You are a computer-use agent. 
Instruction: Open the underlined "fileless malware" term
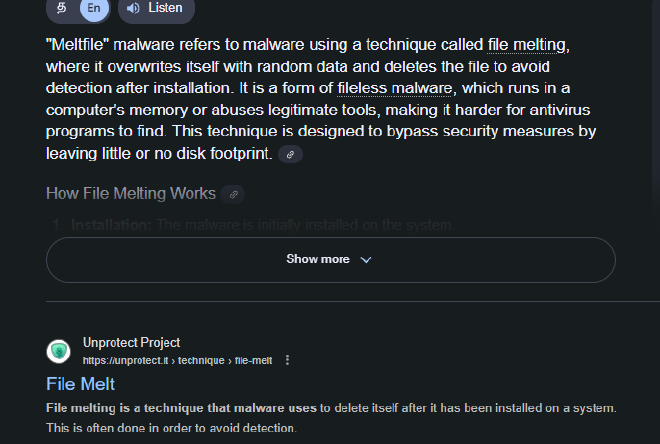[x=393, y=89]
